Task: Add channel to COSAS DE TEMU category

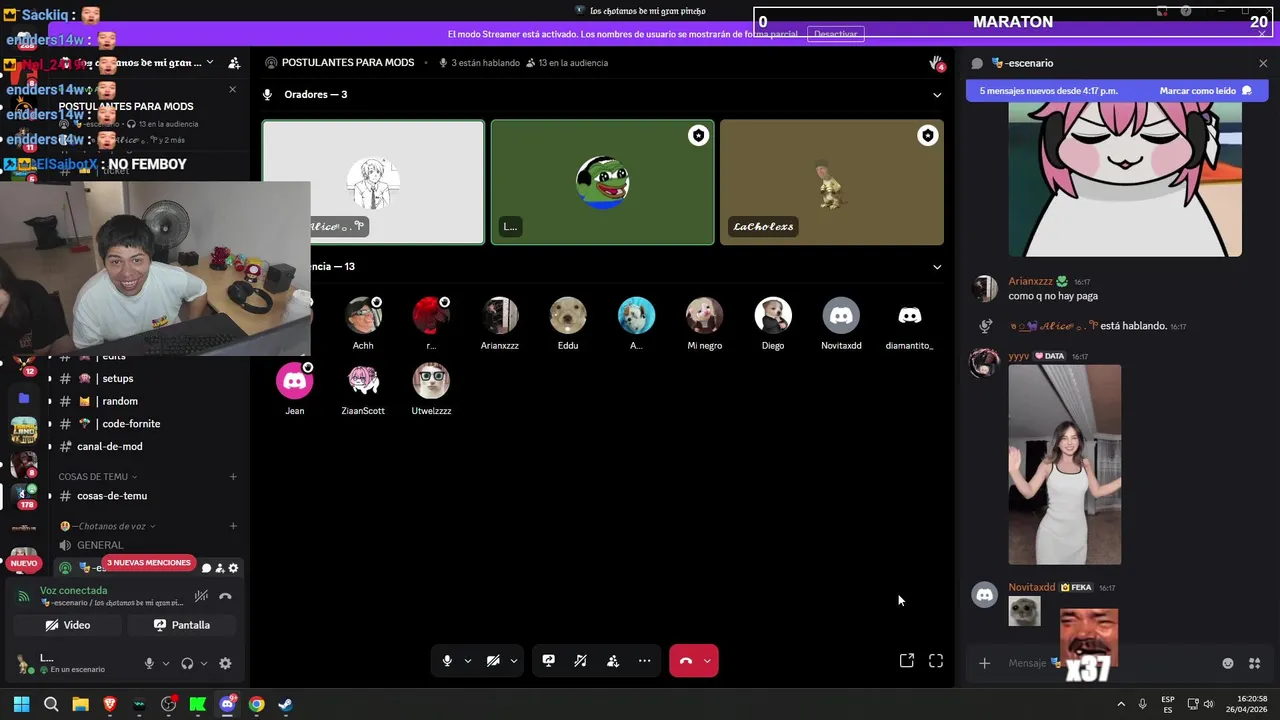Action: [233, 477]
